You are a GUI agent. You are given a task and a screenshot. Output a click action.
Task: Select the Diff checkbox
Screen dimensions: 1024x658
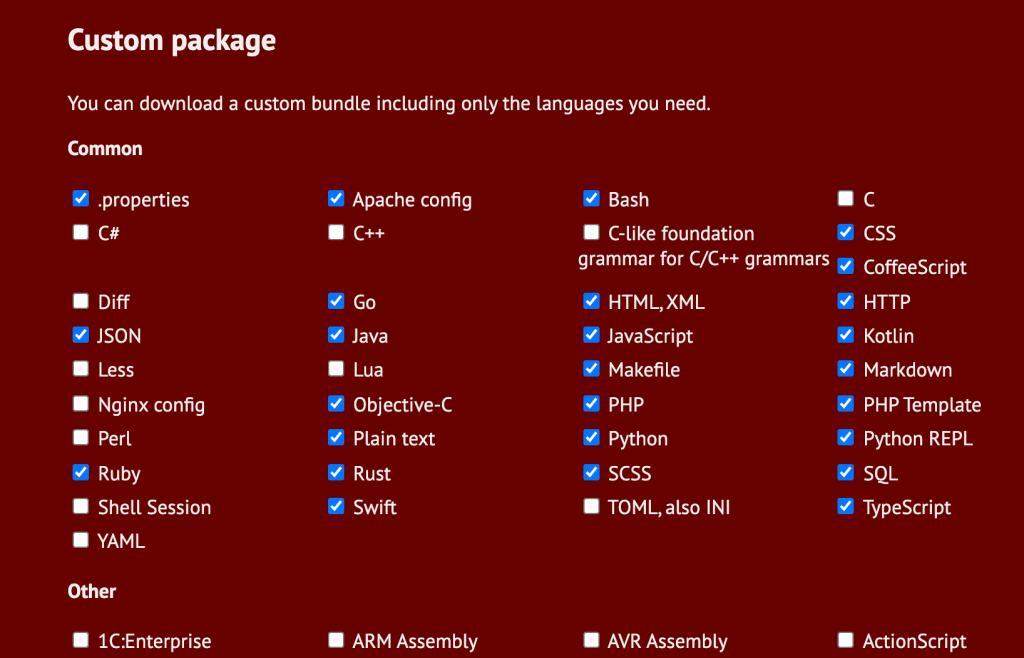(81, 301)
